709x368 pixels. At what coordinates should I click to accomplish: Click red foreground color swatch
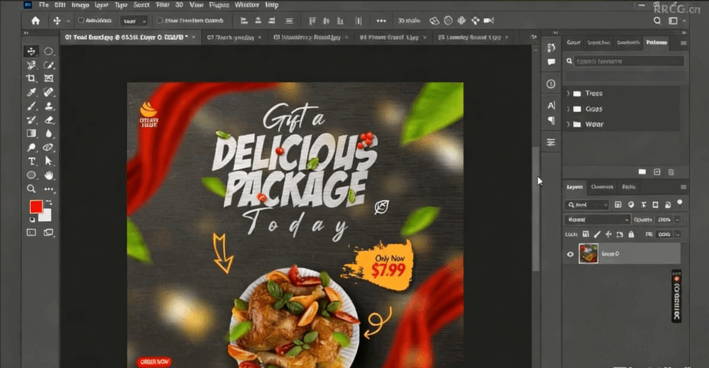tap(36, 207)
